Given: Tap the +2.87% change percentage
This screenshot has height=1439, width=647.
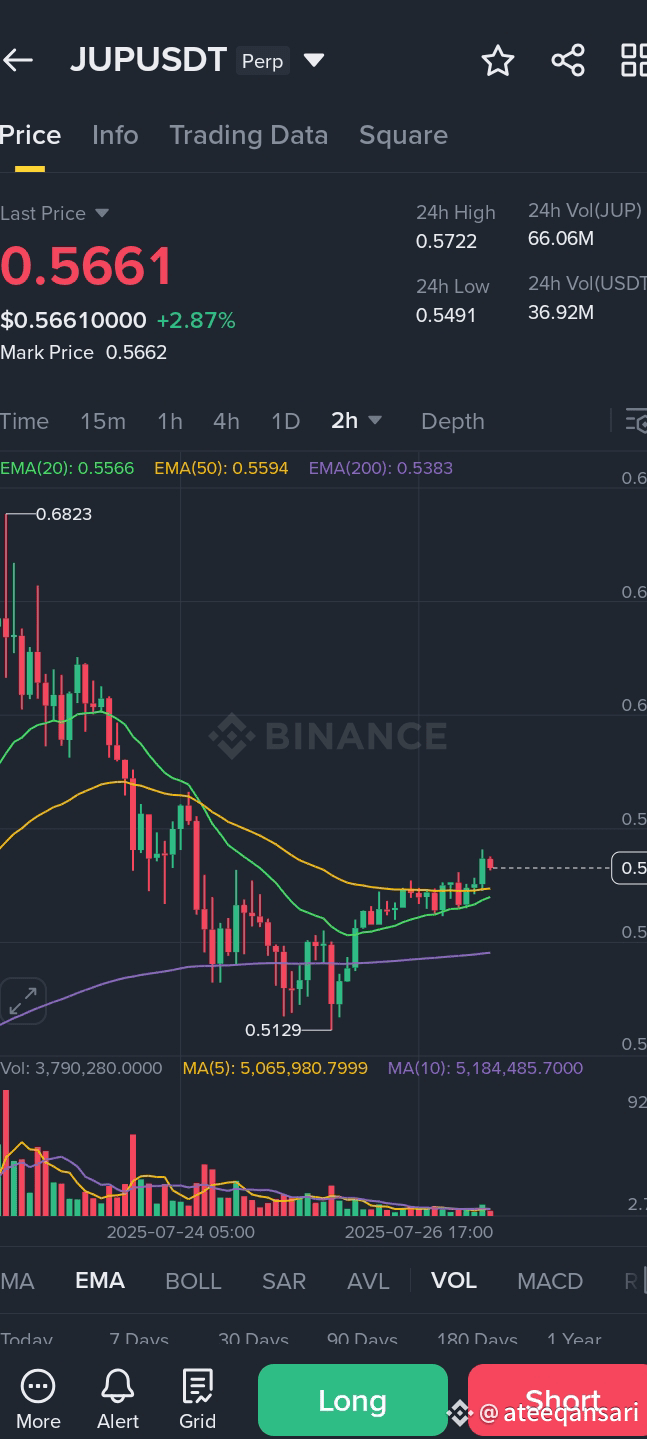Looking at the screenshot, I should 196,320.
